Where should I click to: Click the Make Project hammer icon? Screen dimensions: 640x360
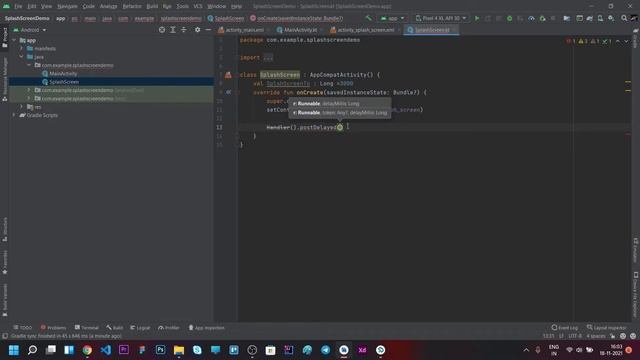click(x=369, y=18)
